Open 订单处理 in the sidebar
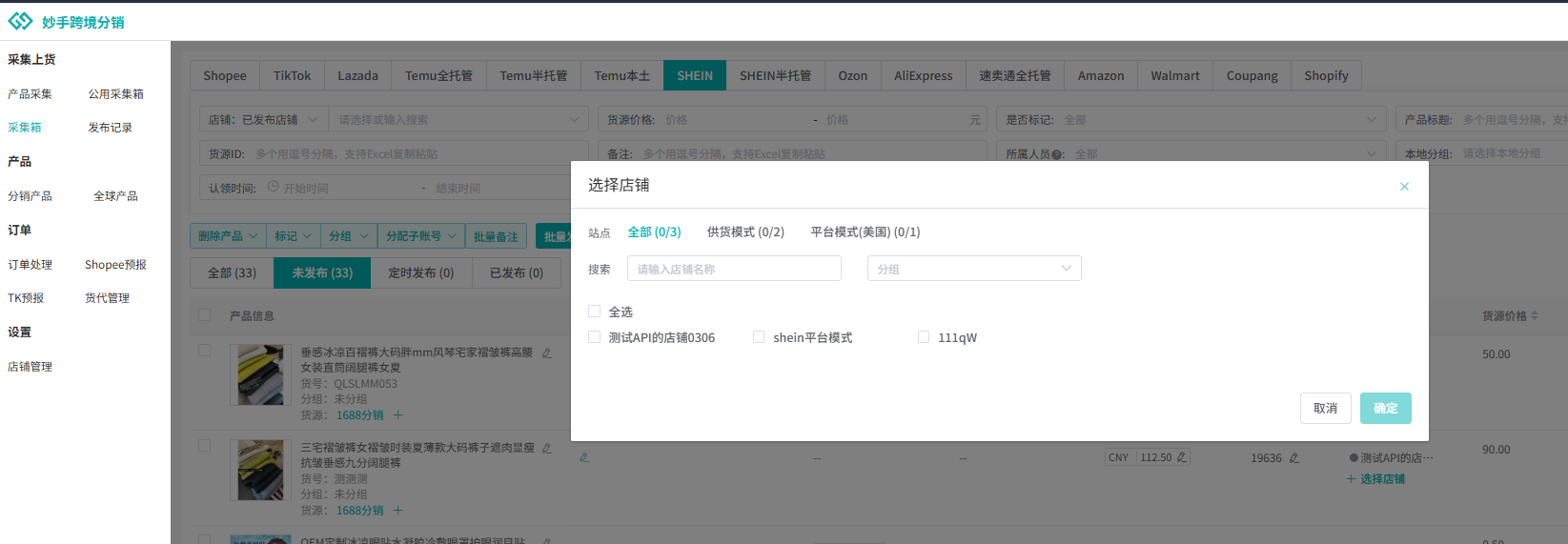 pyautogui.click(x=30, y=264)
